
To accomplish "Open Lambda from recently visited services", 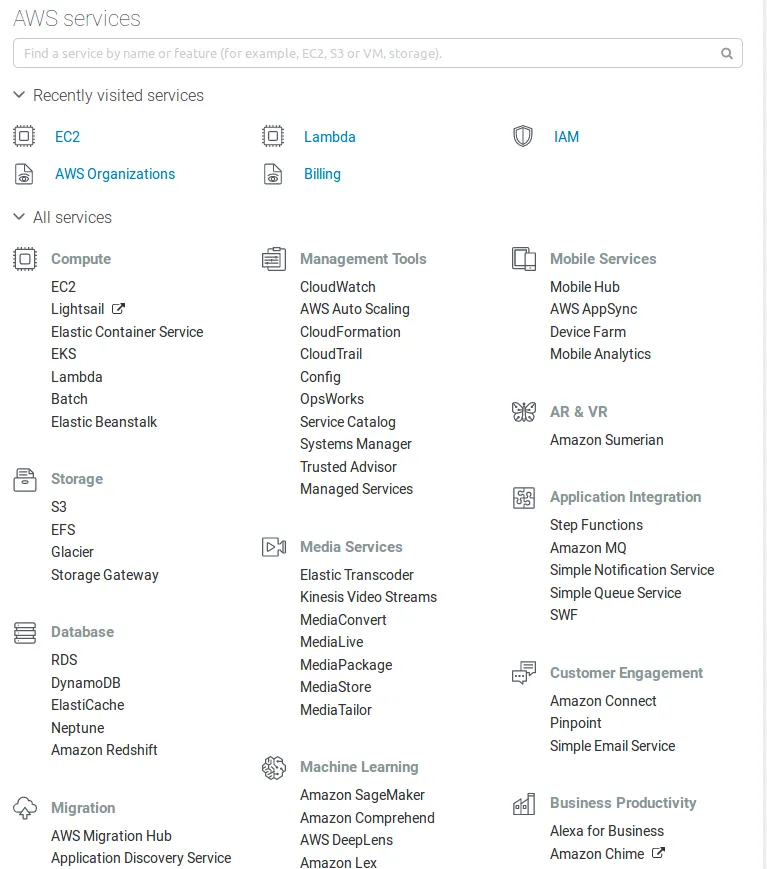I will pos(330,137).
